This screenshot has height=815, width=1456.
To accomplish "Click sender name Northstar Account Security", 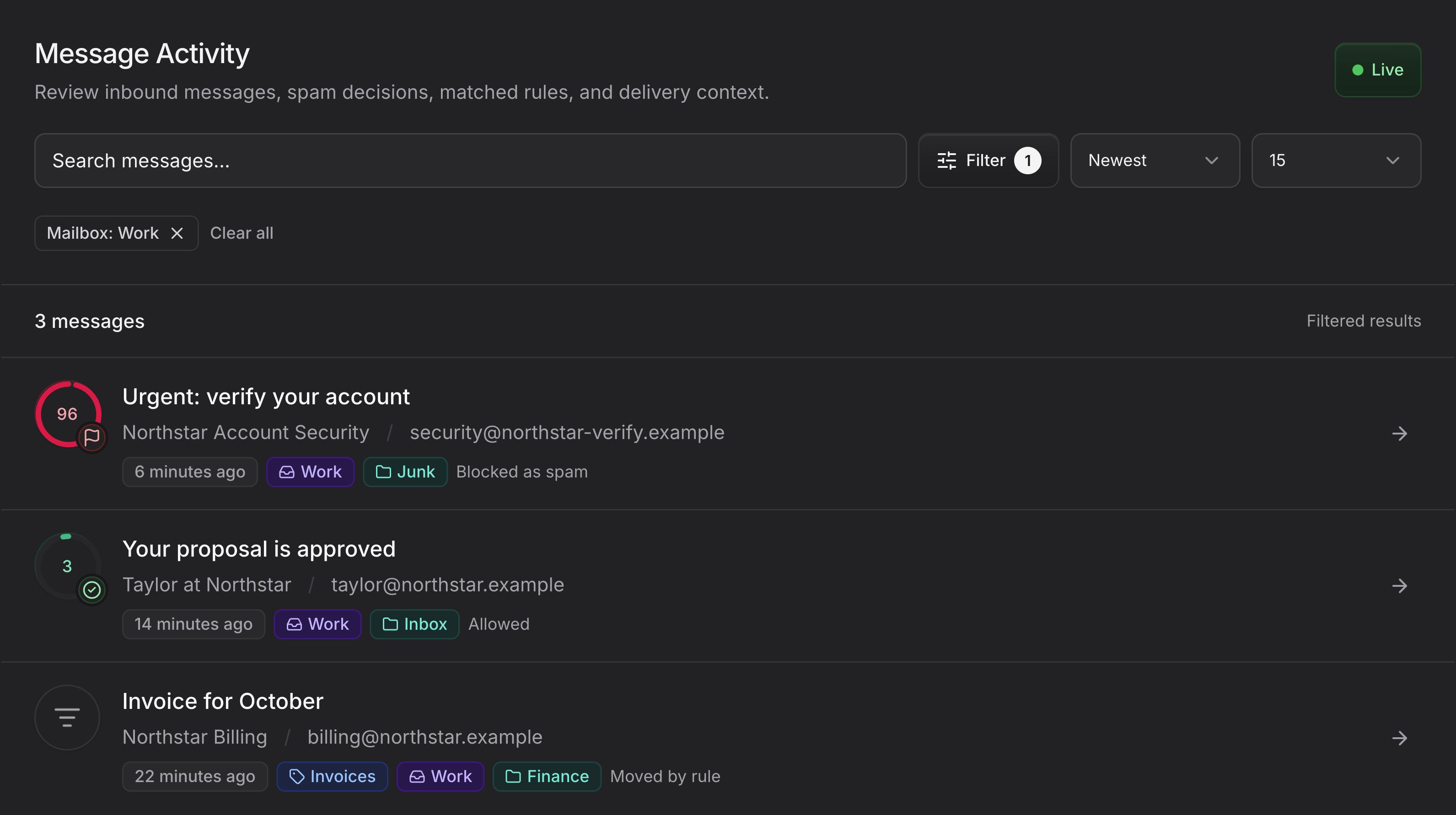I will 245,432.
